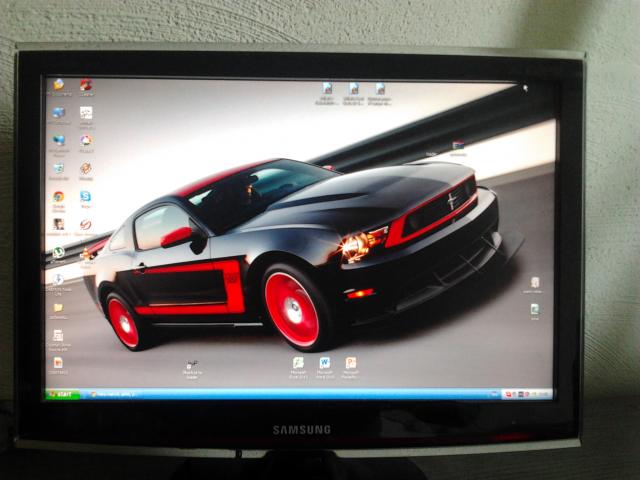Select the yellow folder icon on left column
This screenshot has width=640, height=480.
point(59,308)
